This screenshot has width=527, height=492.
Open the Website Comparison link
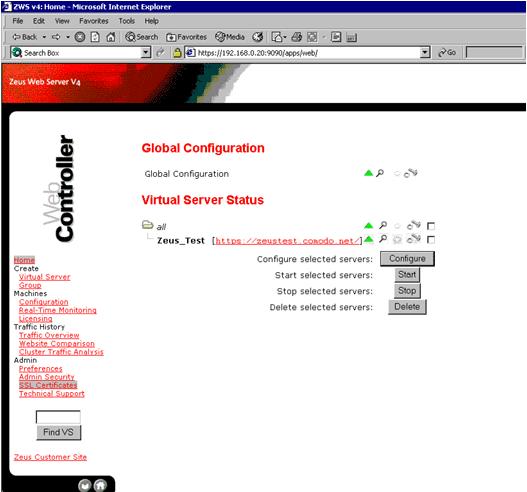click(57, 344)
